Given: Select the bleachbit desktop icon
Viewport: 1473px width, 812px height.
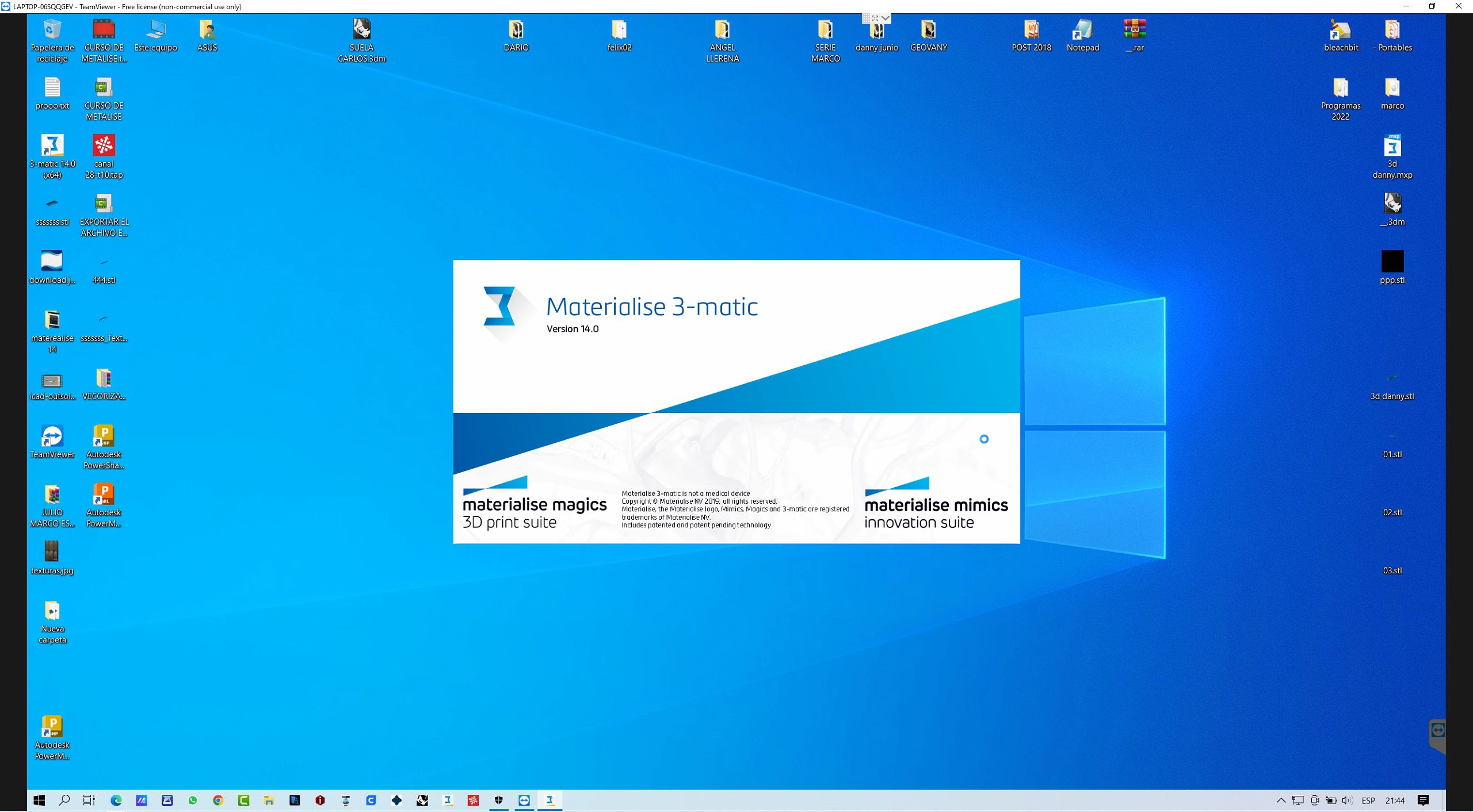Looking at the screenshot, I should tap(1340, 30).
